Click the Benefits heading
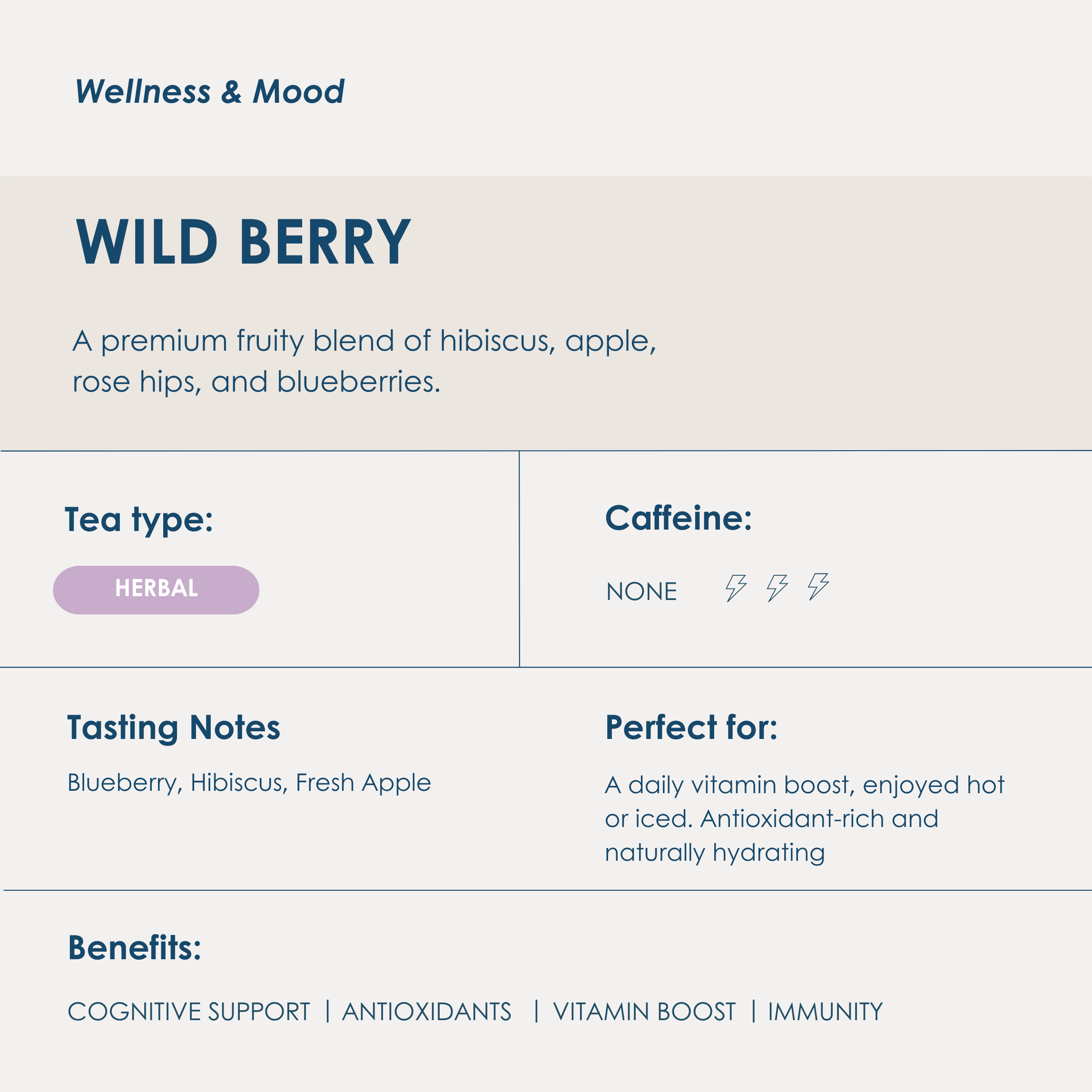Image resolution: width=1092 pixels, height=1092 pixels. click(135, 948)
